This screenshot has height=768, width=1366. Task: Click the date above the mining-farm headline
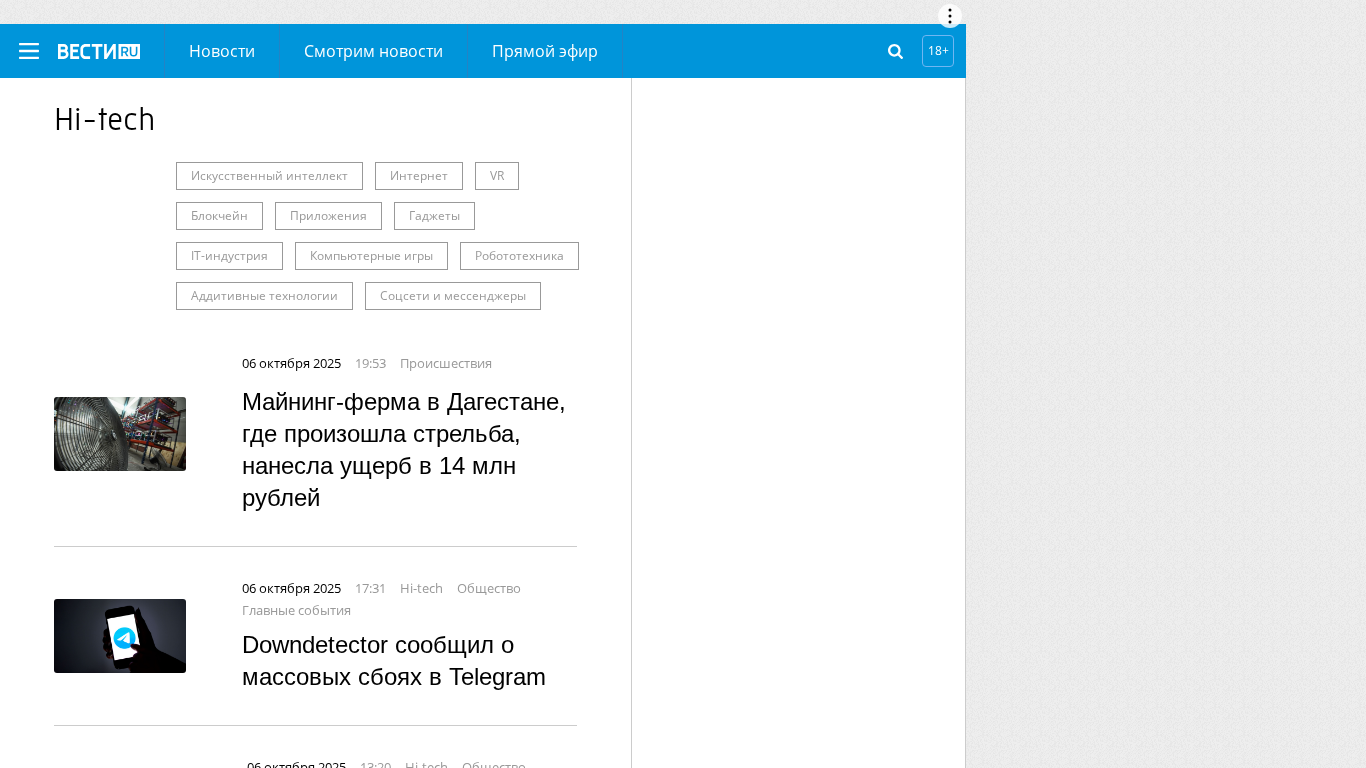click(x=291, y=364)
